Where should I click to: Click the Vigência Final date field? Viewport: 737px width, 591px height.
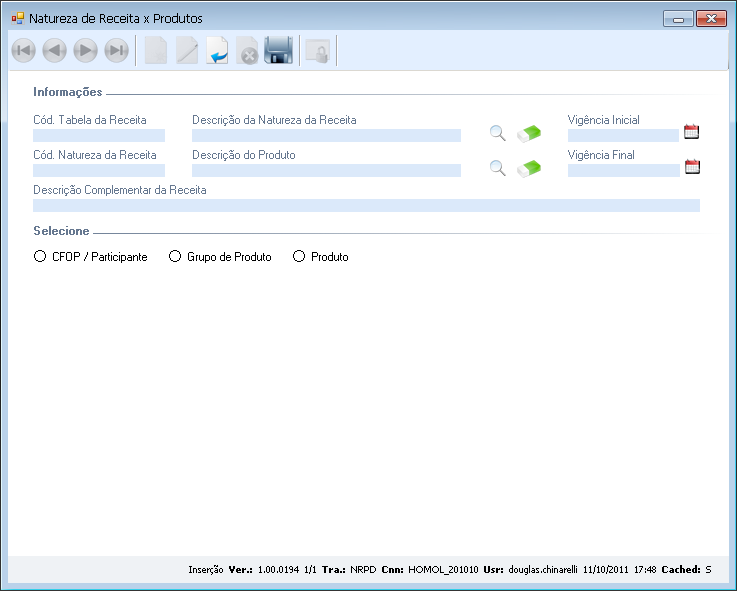click(x=624, y=170)
